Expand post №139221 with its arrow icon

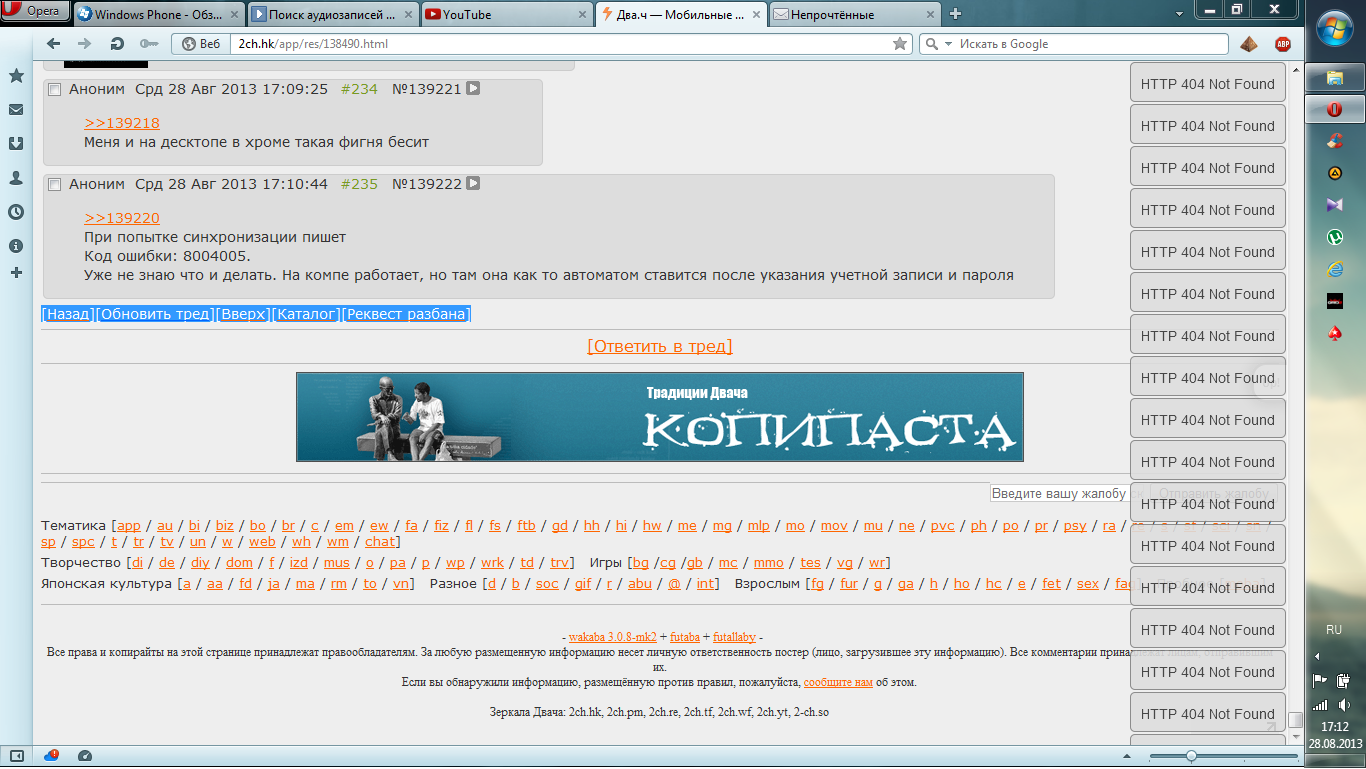[x=473, y=88]
